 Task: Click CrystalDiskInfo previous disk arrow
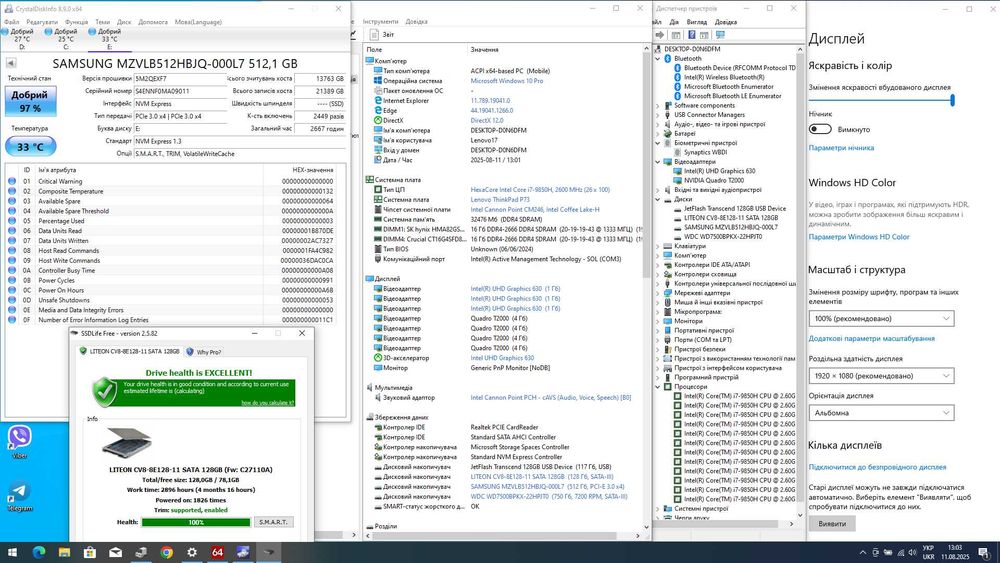click(x=11, y=62)
